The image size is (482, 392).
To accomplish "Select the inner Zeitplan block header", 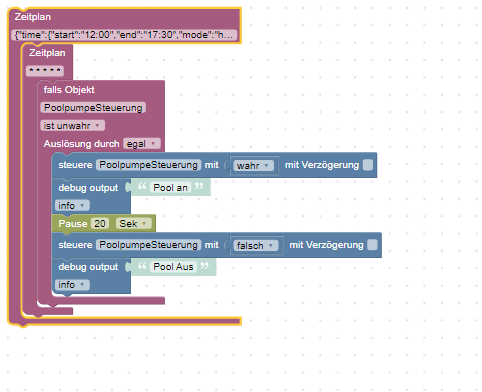I will 47,53.
